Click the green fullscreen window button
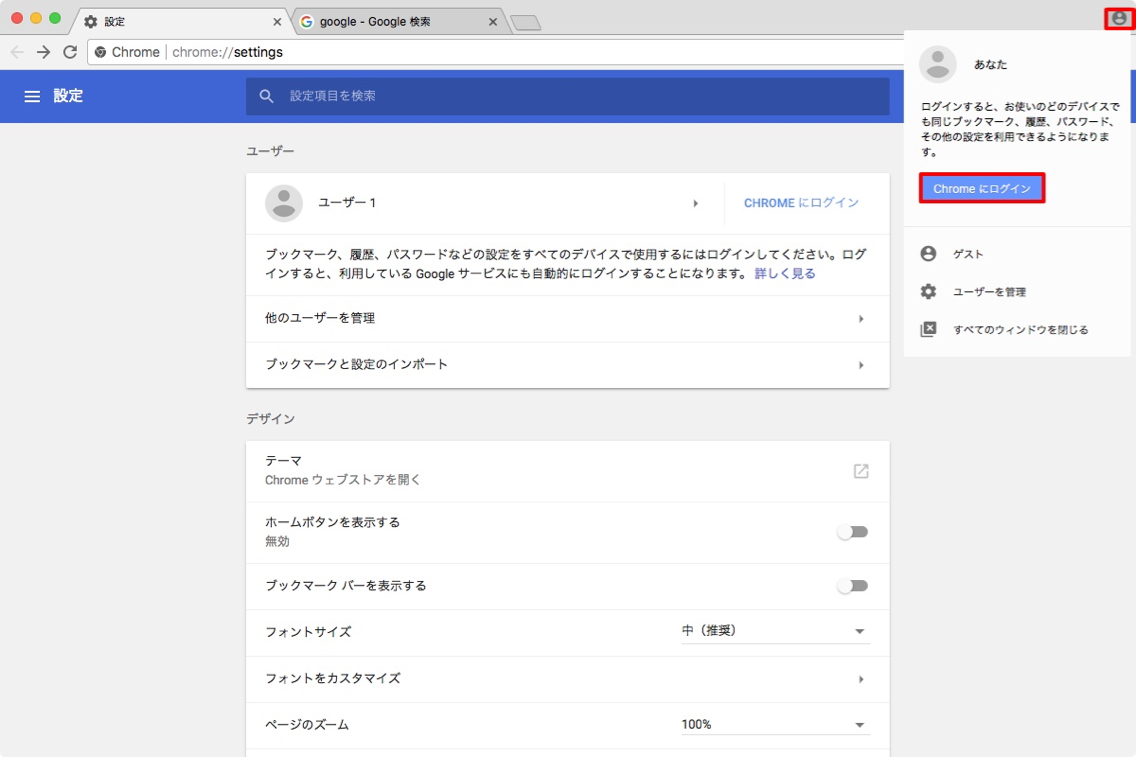The image size is (1136, 757). click(55, 18)
